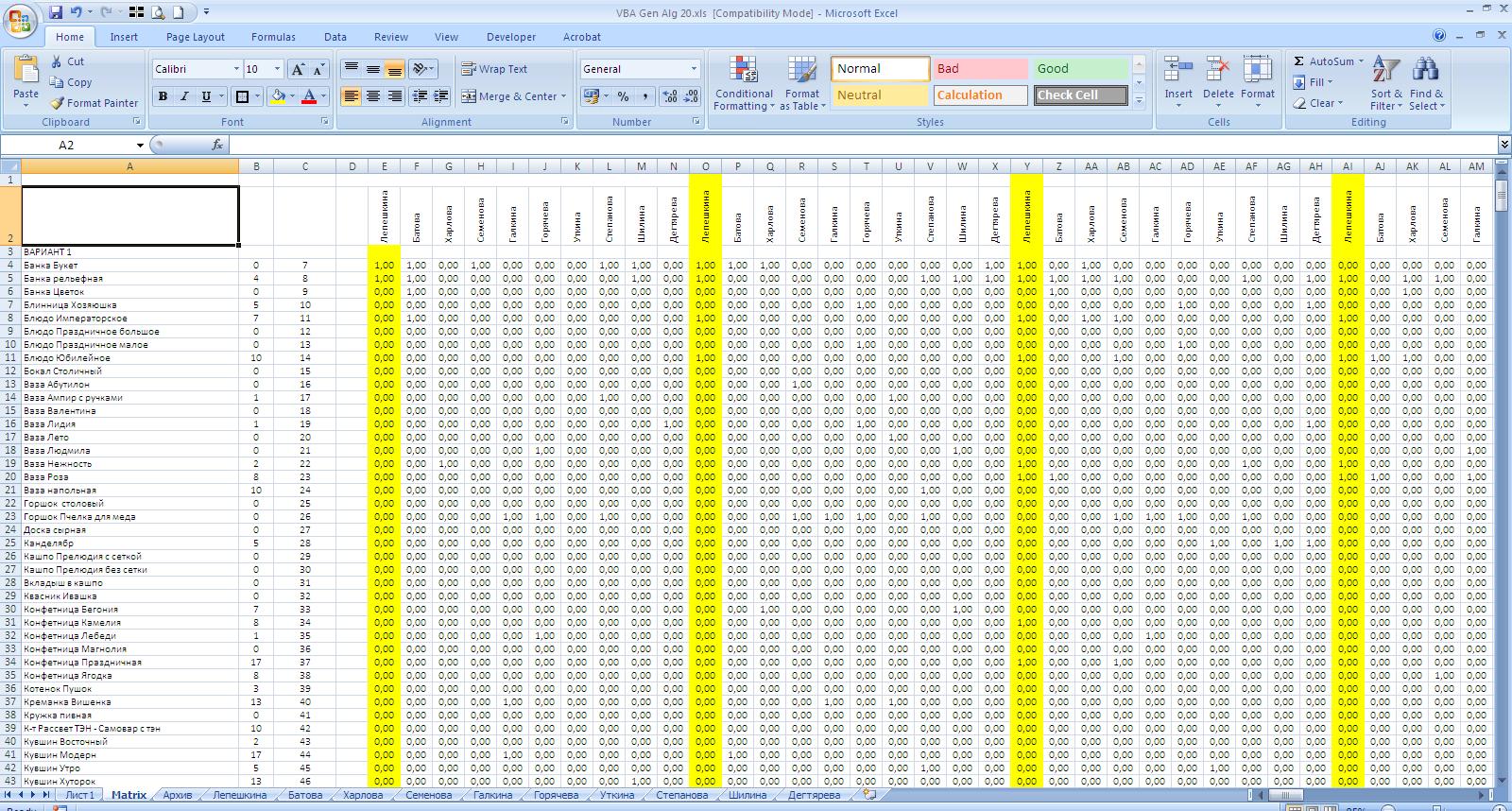Open the Name Box dropdown
Screen dimensions: 1512x811
pos(140,145)
